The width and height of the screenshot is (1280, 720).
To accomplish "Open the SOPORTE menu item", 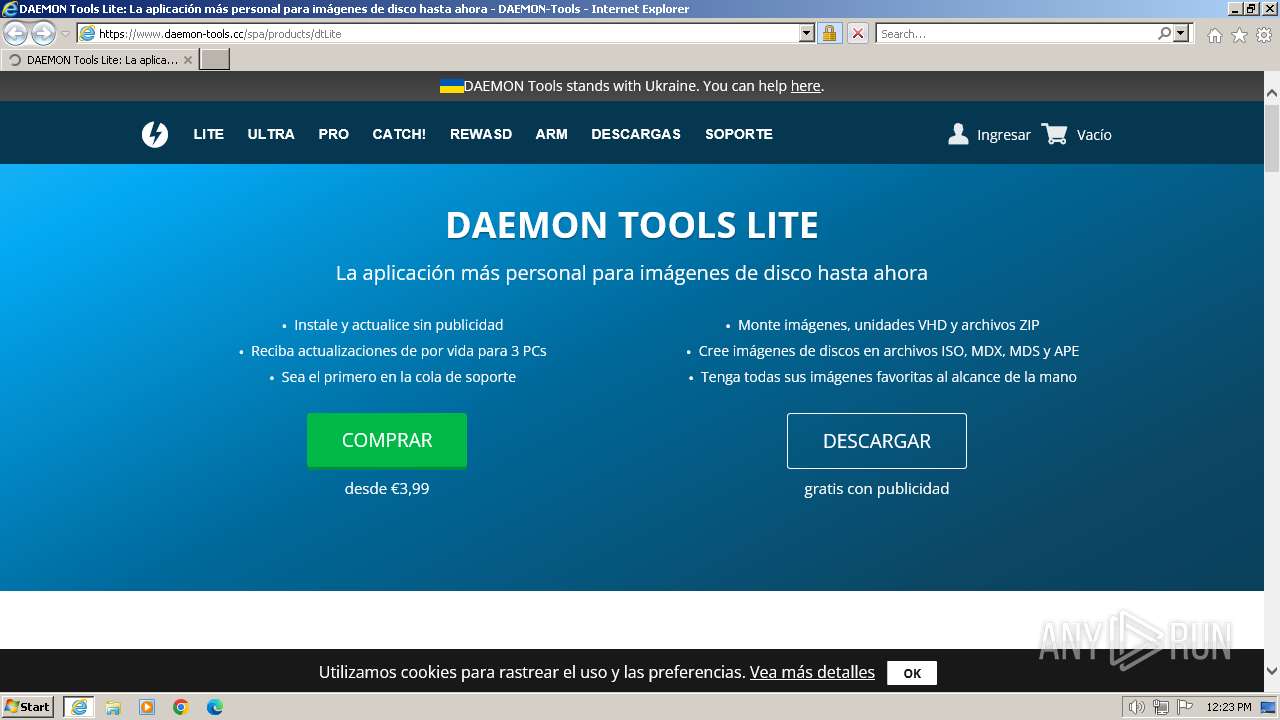I will coord(739,134).
